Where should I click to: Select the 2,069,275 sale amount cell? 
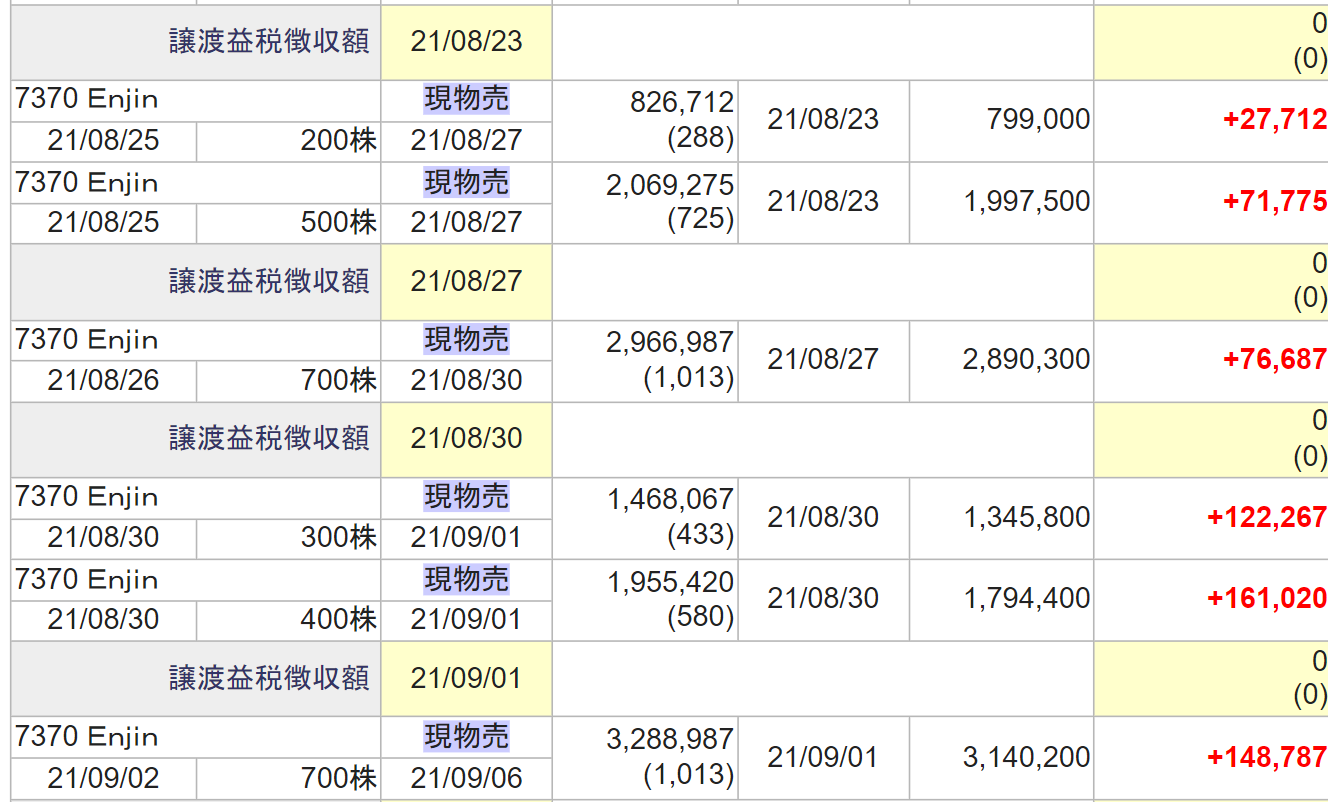670,185
